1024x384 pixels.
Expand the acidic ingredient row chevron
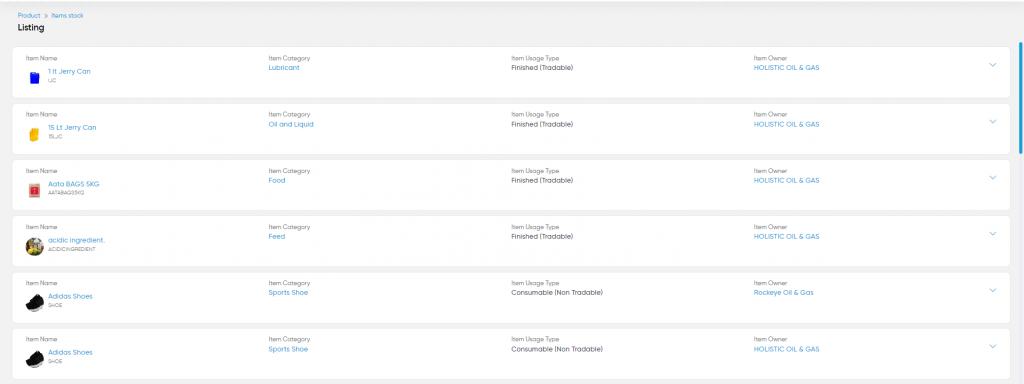pyautogui.click(x=993, y=233)
